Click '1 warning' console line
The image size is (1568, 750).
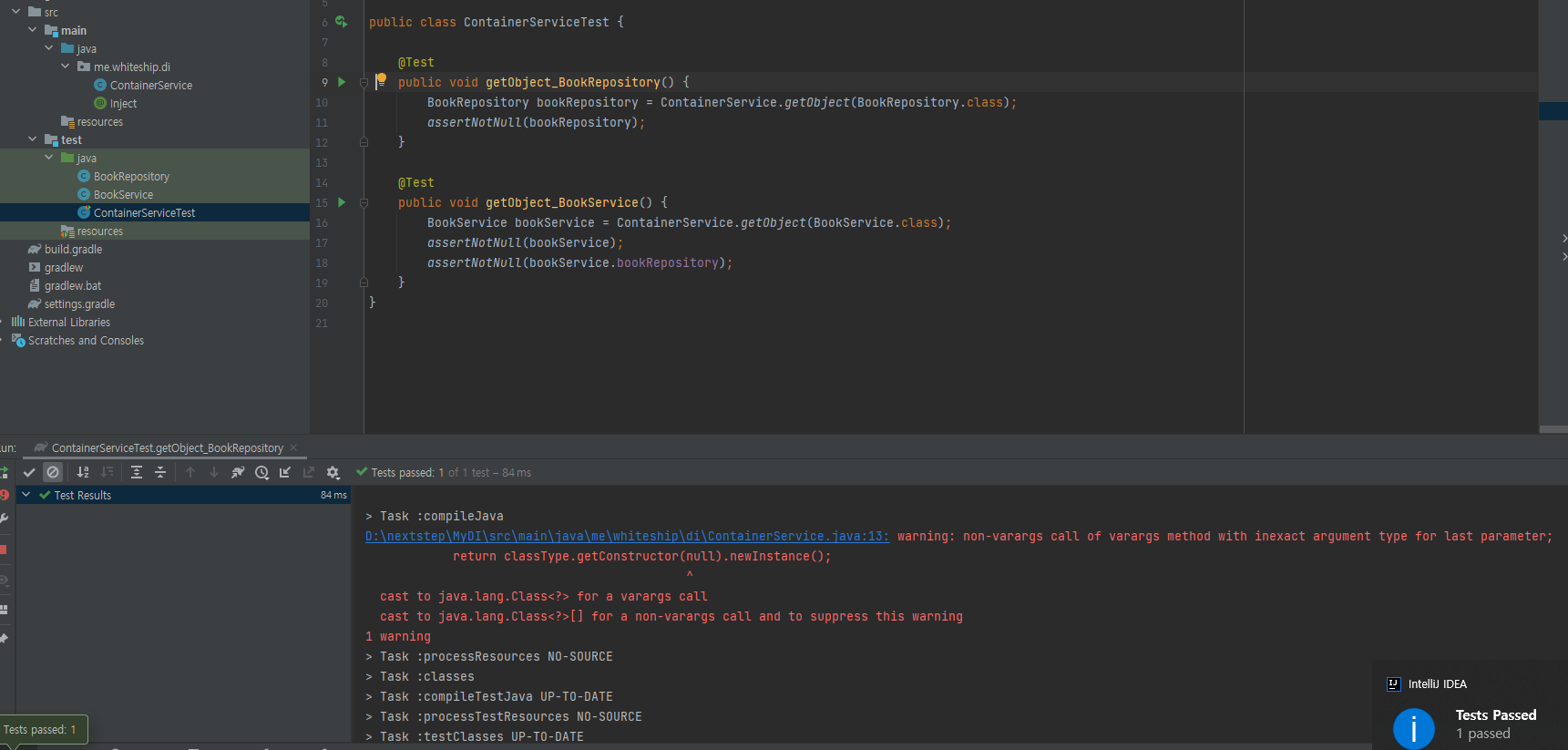(x=398, y=636)
